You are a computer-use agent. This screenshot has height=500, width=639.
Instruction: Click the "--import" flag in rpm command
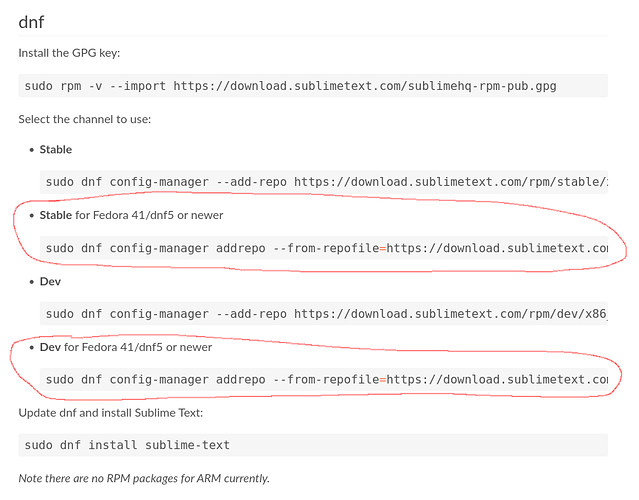pos(136,86)
